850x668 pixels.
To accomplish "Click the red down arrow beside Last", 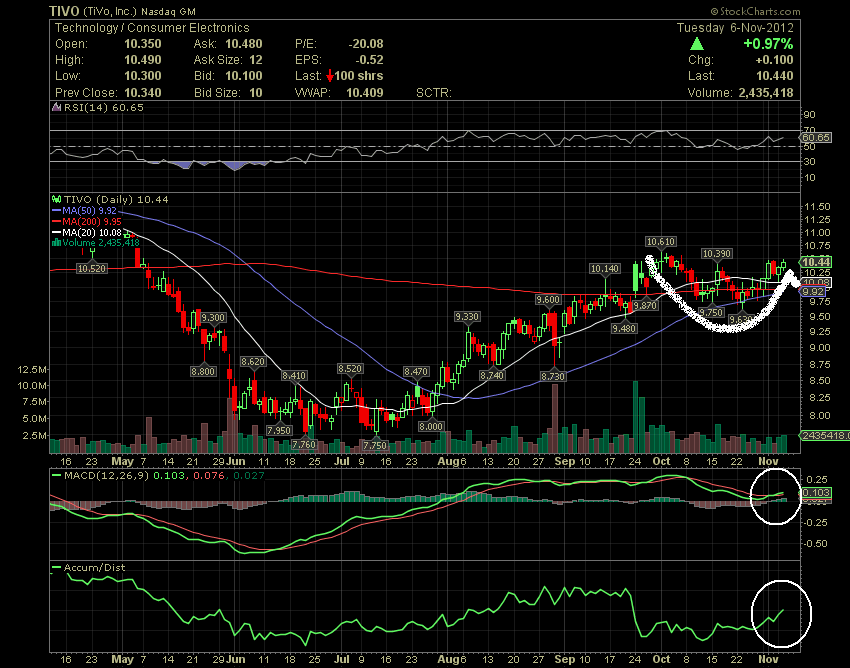I will 330,76.
